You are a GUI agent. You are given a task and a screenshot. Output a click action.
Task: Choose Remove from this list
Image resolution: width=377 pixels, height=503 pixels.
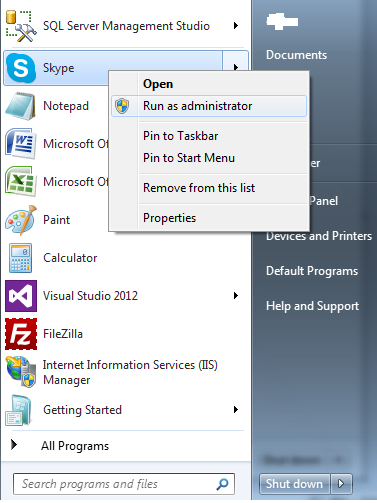point(209,188)
